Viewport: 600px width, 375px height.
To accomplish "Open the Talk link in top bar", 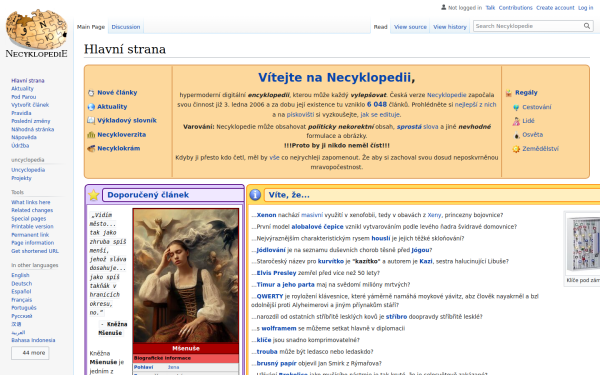I will [490, 8].
